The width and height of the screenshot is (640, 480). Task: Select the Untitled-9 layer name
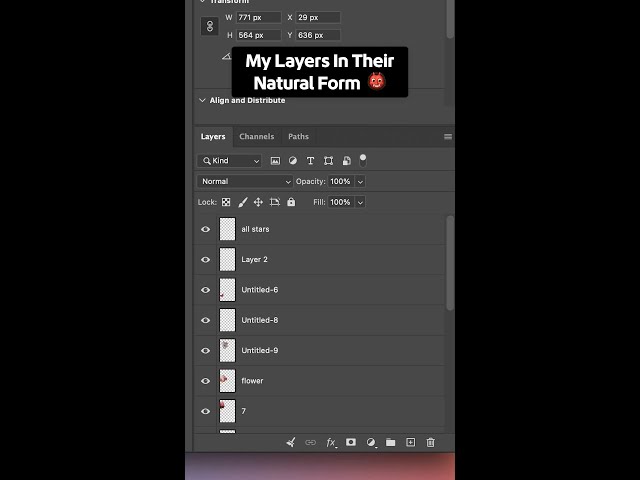point(260,351)
